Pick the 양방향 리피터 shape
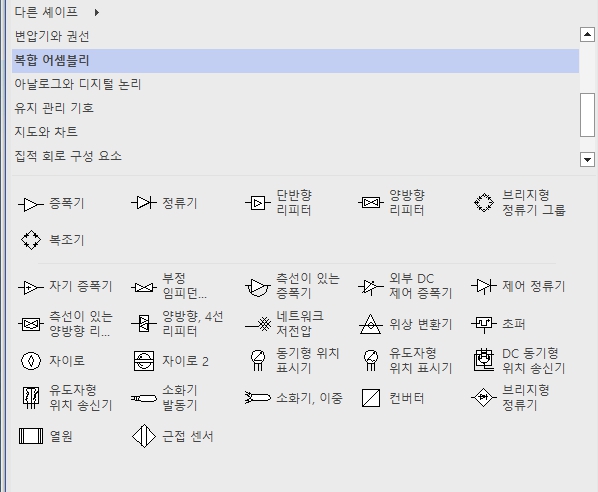Viewport: 598px width, 492px height. [x=392, y=203]
